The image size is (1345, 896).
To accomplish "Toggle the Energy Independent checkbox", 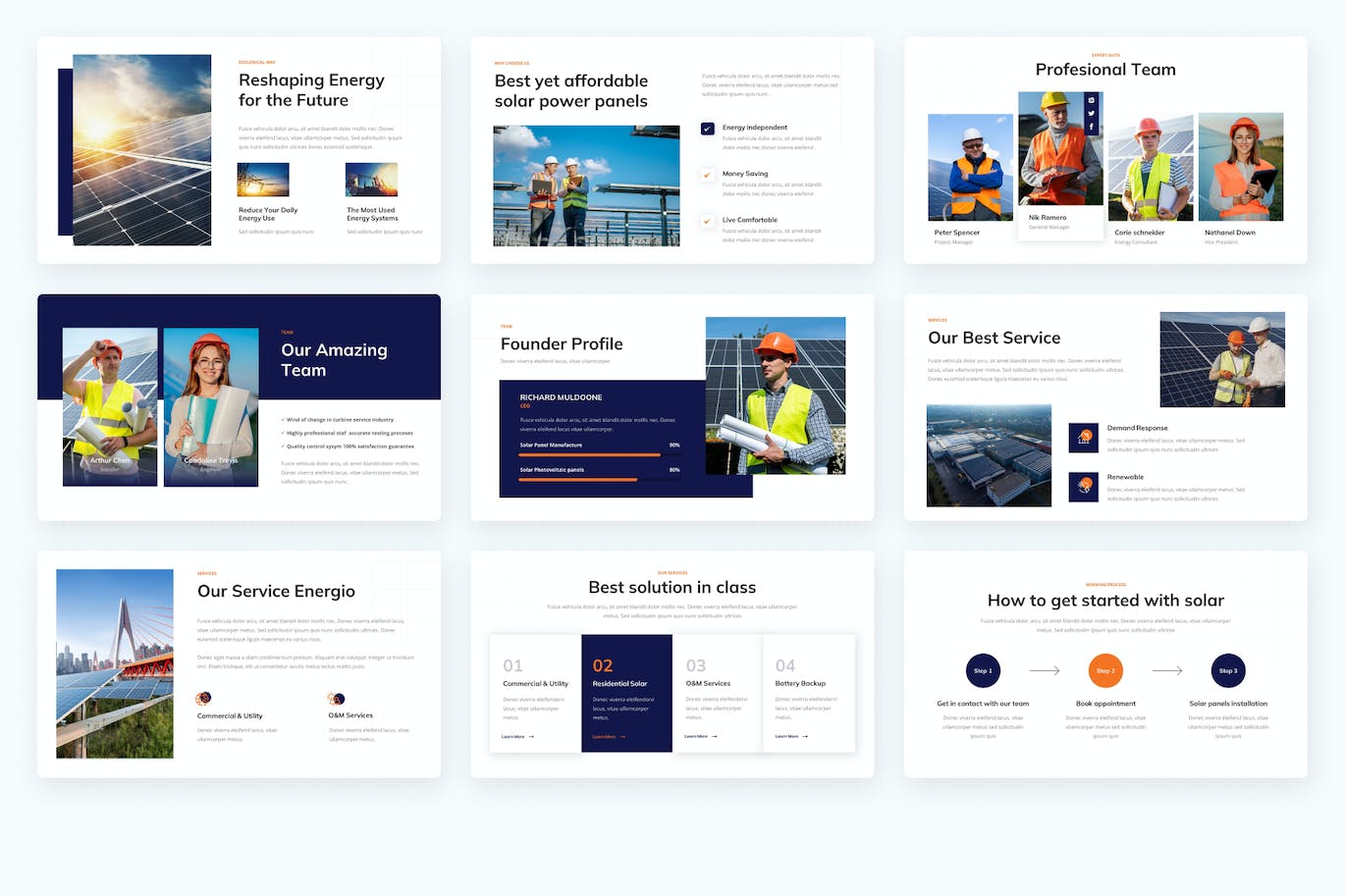I will point(707,129).
